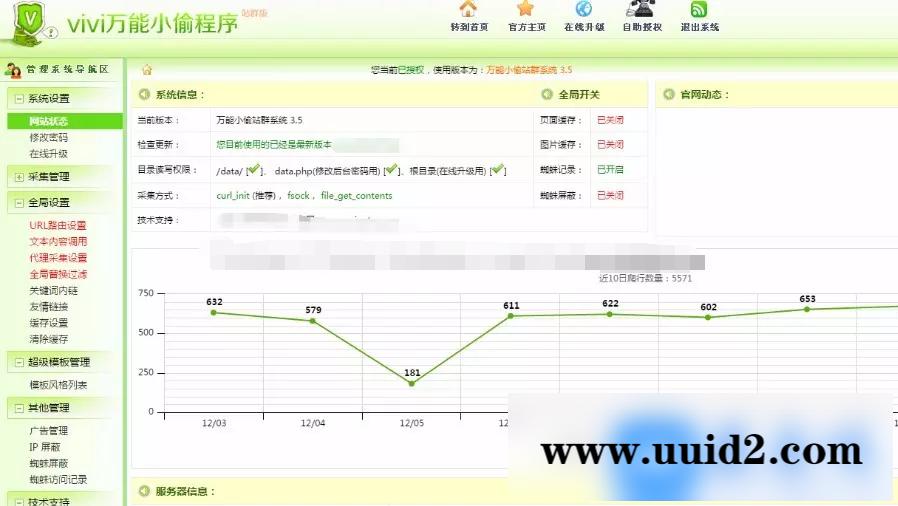The height and width of the screenshot is (506, 898).
Task: Click the chart data point labeled 602
Action: tap(708, 317)
